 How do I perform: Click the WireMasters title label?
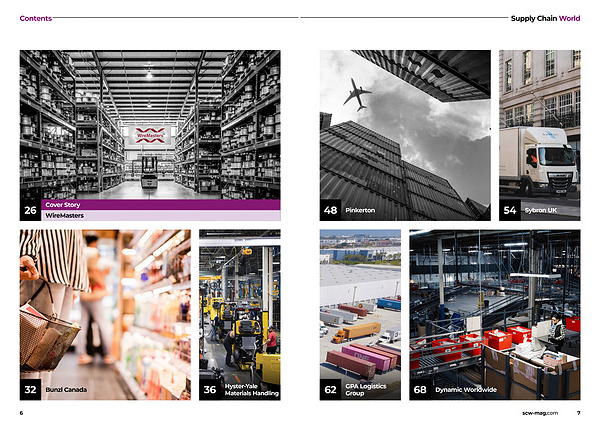coord(65,215)
